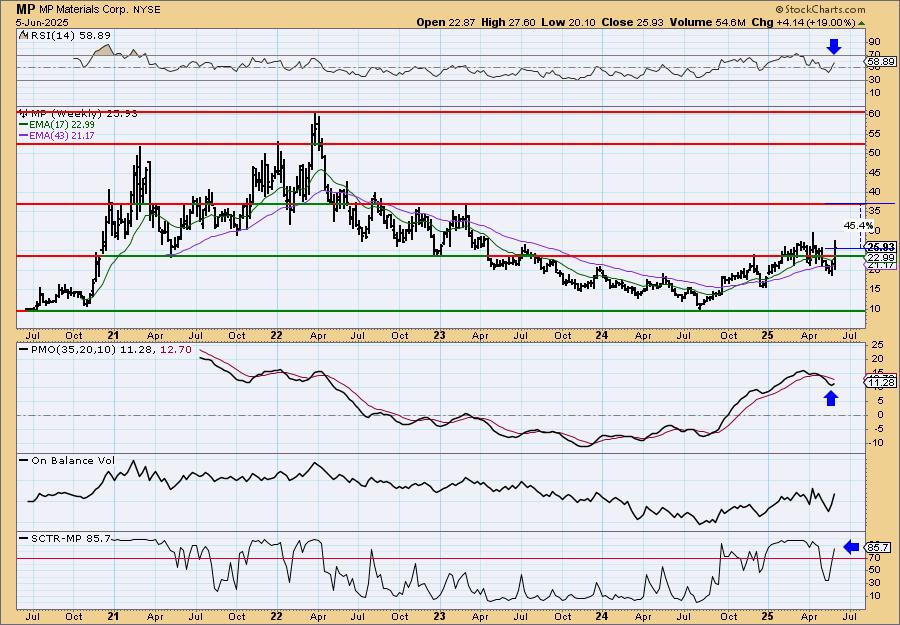
Task: Click the purple EMA(43) legend line marker
Action: coord(23,136)
